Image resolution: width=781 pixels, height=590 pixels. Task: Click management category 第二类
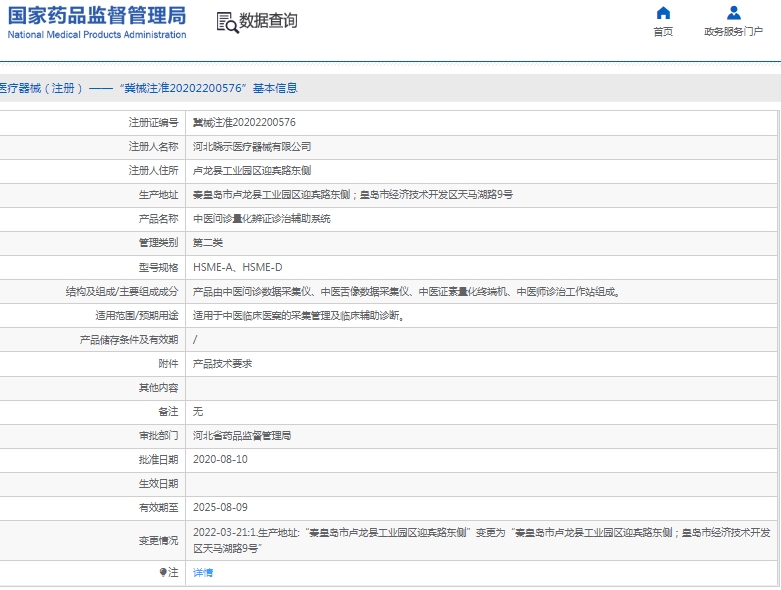tap(208, 242)
